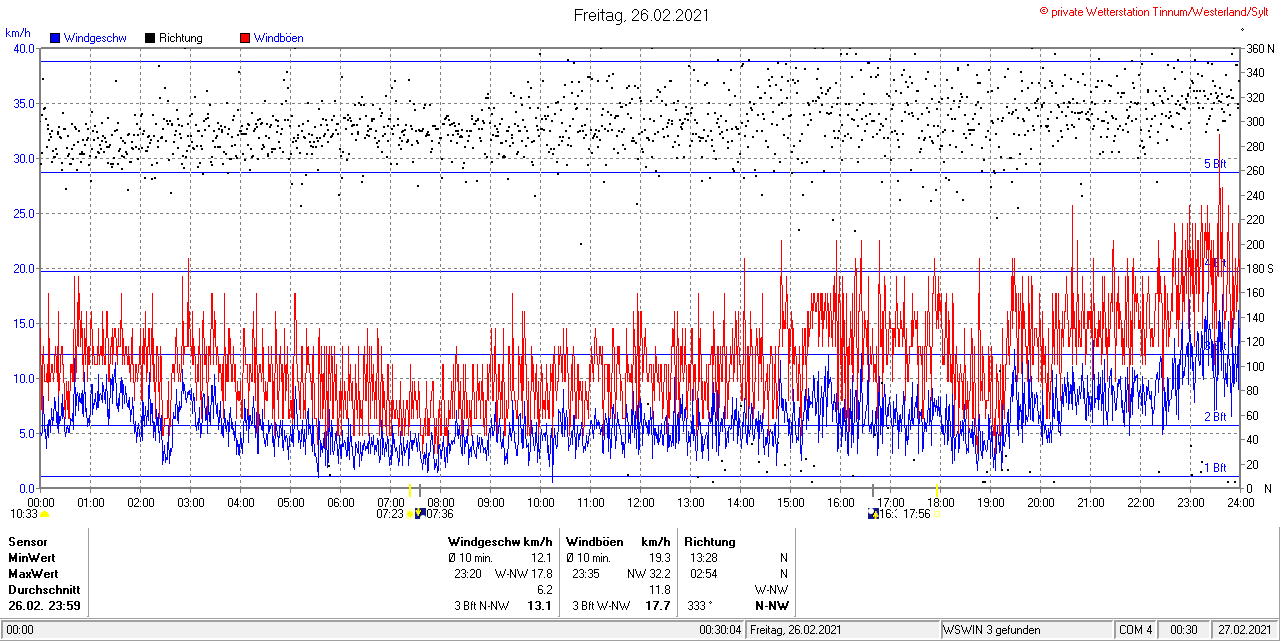Viewport: 1280px width, 641px height.
Task: Select the Windböen legend label at top
Action: [279, 38]
